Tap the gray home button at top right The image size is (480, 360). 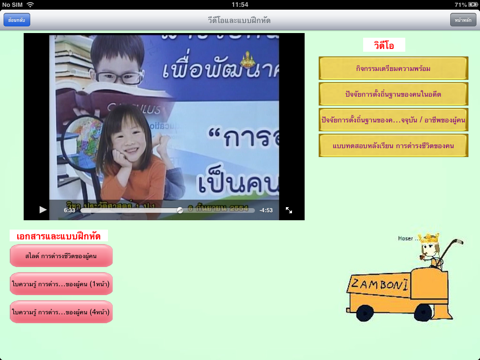pyautogui.click(x=463, y=20)
